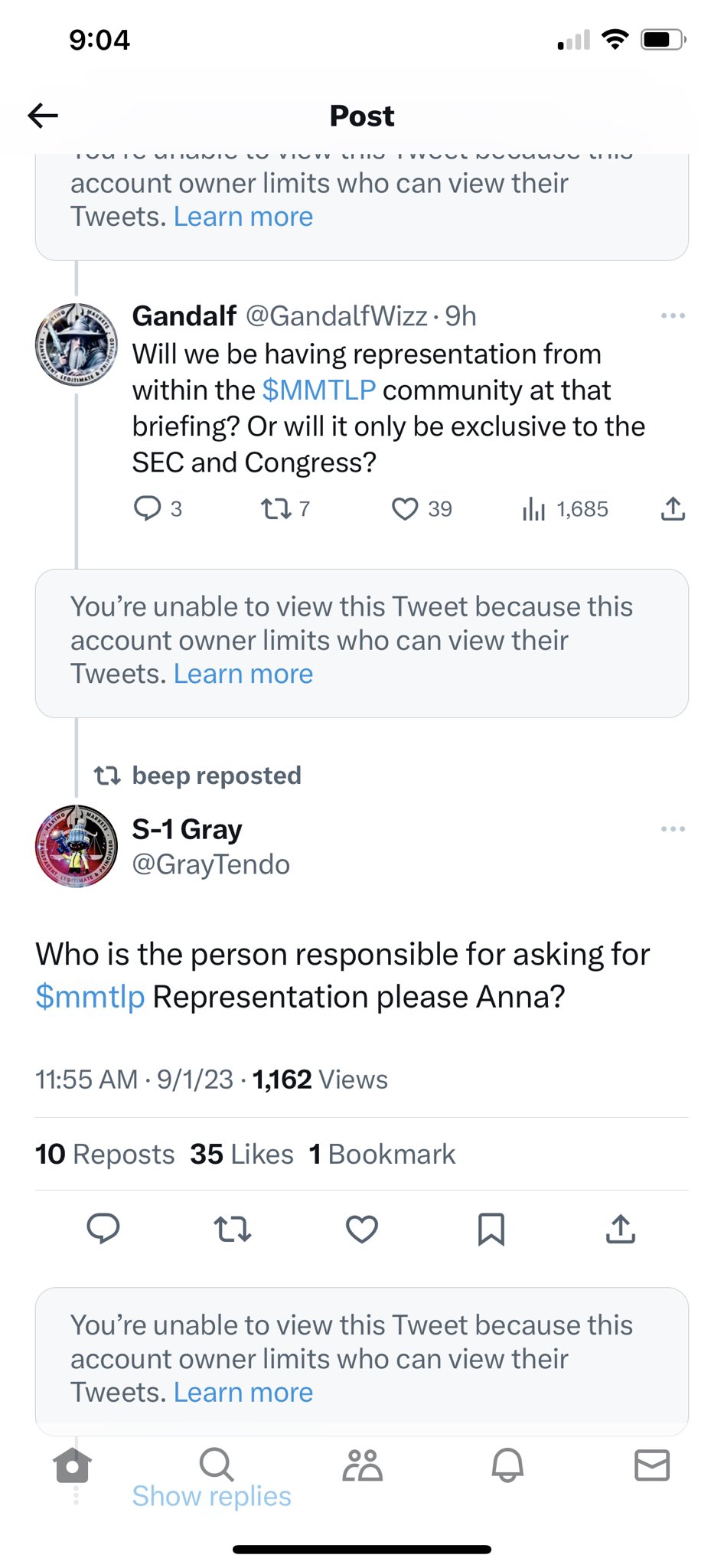Open the Search tab
The image size is (724, 1568).
coord(217,1465)
